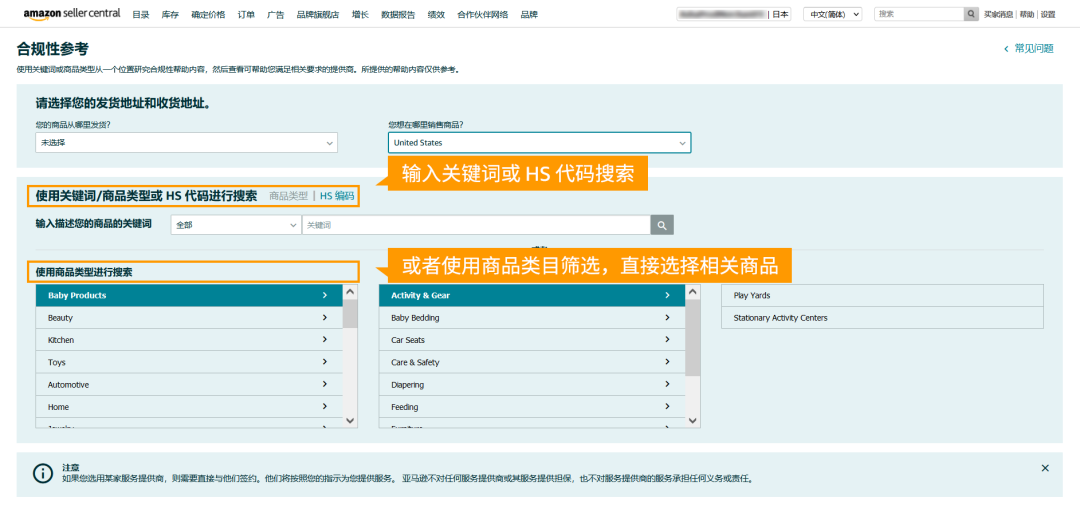This screenshot has height=513, width=1080.
Task: Dismiss the notice banner with the X
Action: coord(1045,468)
